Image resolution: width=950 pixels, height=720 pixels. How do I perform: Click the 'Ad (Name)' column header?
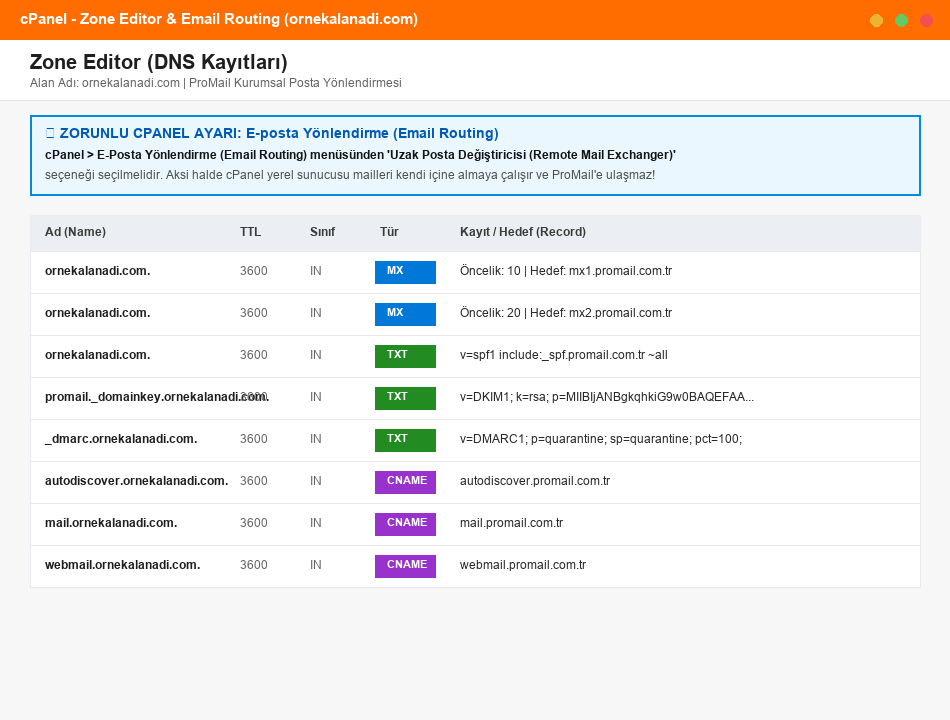pos(75,232)
